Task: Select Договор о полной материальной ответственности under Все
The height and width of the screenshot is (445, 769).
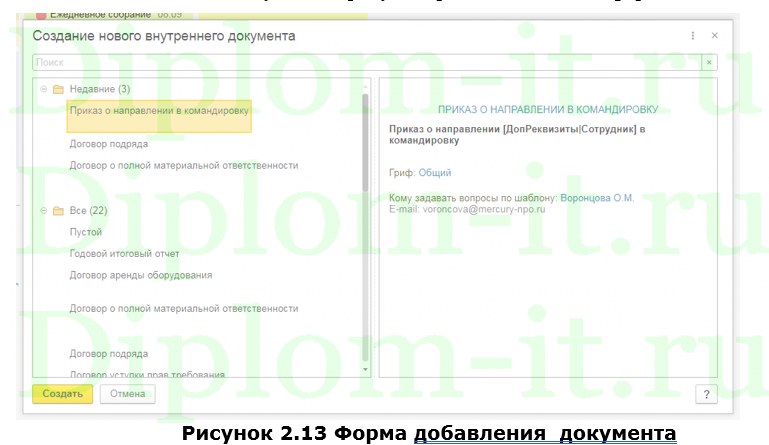Action: (184, 309)
